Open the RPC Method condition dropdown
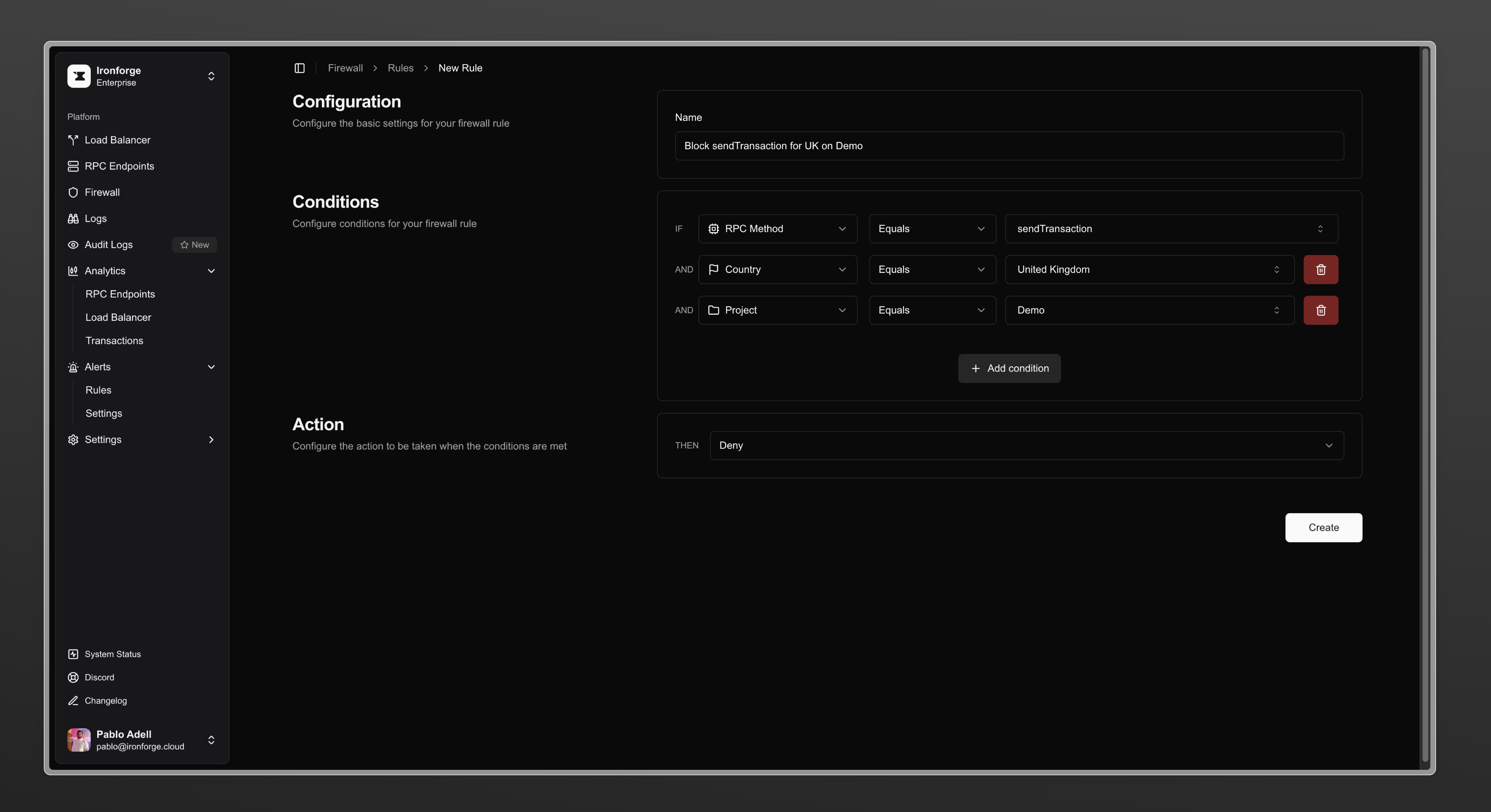The width and height of the screenshot is (1491, 812). click(777, 228)
